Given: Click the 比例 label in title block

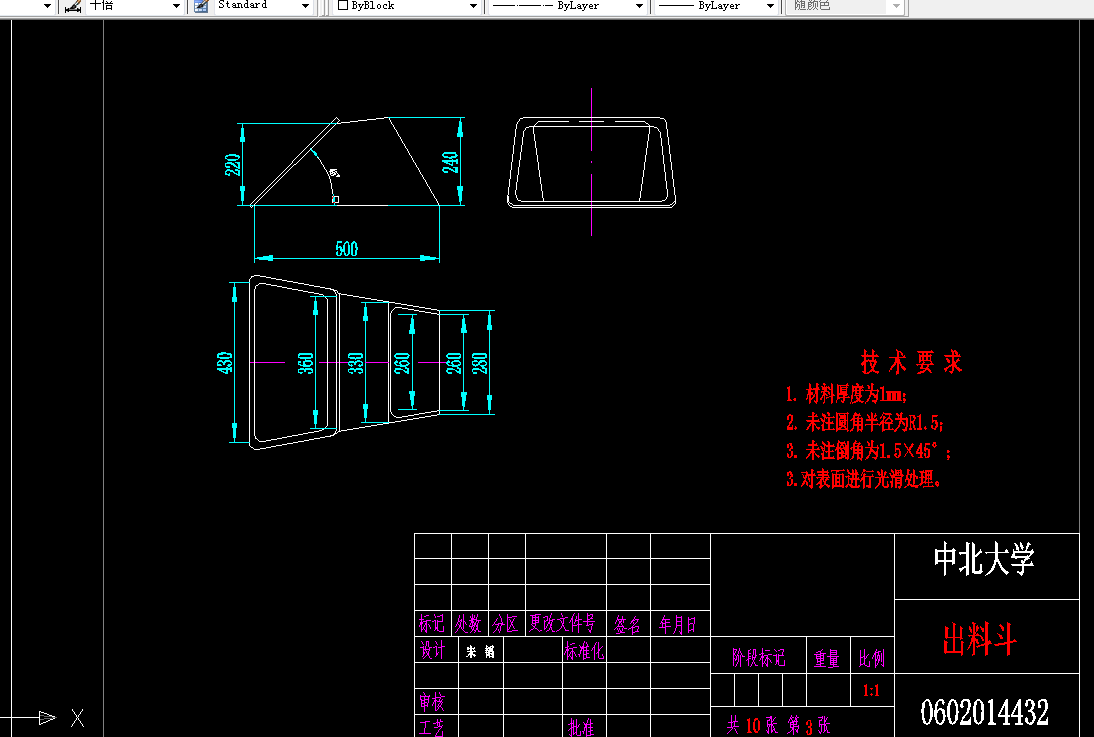Looking at the screenshot, I should click(x=871, y=658).
